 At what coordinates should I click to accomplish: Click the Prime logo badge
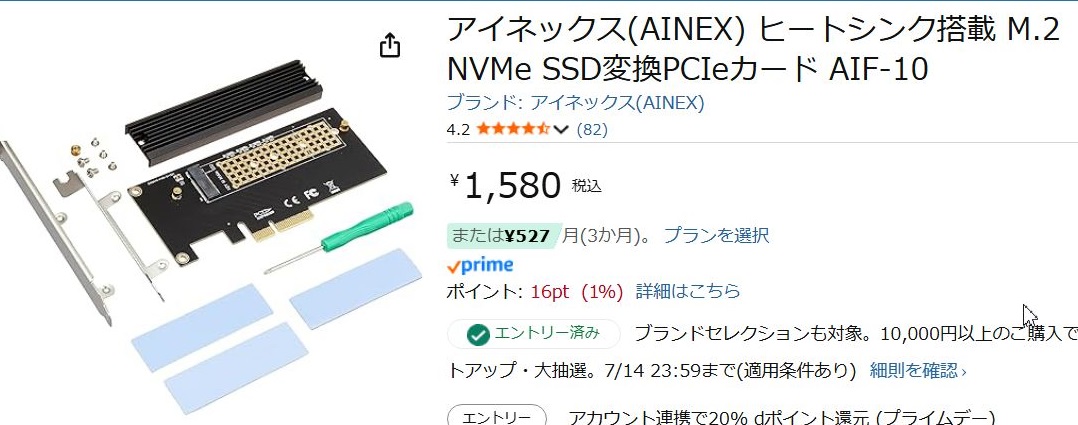480,265
